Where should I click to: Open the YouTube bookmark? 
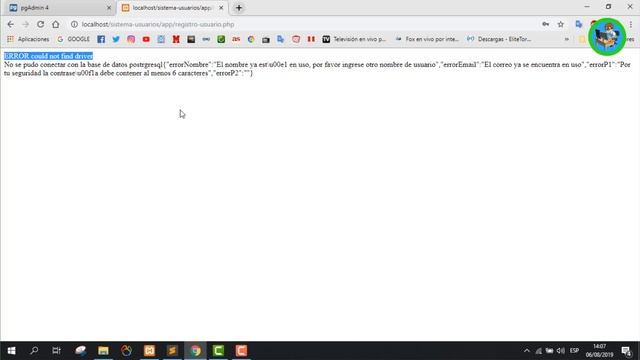pyautogui.click(x=146, y=39)
